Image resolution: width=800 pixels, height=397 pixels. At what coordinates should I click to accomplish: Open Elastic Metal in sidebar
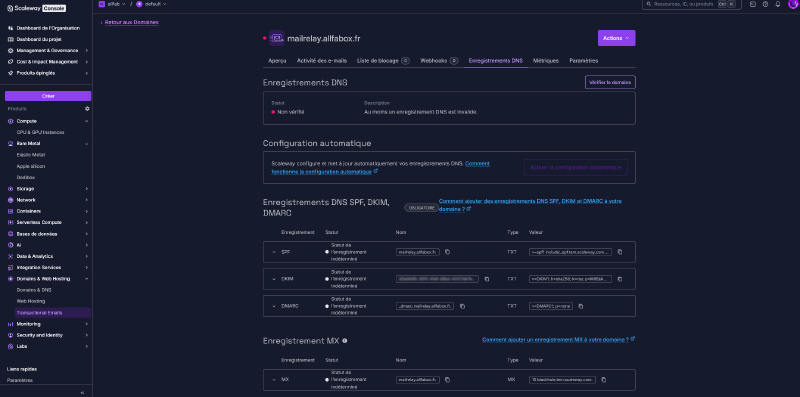[31, 155]
